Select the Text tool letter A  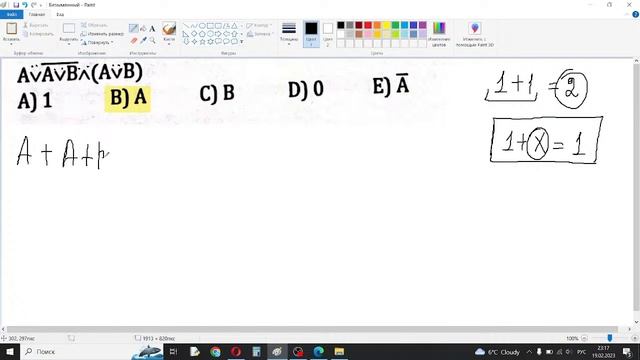click(152, 29)
